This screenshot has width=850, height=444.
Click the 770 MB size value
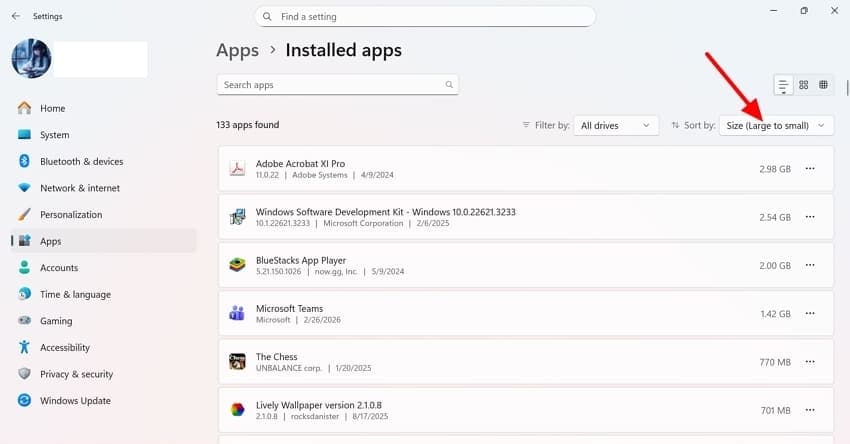(775, 362)
